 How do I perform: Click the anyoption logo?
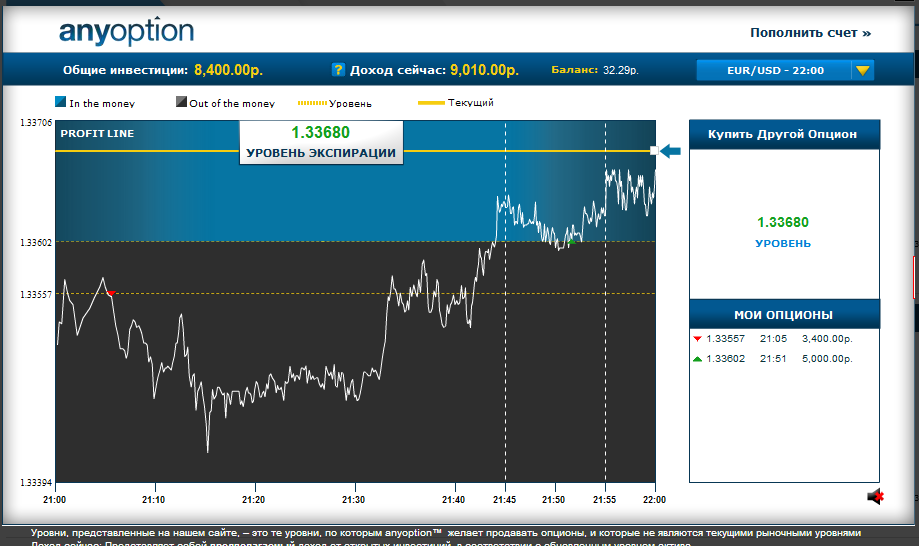[x=126, y=31]
